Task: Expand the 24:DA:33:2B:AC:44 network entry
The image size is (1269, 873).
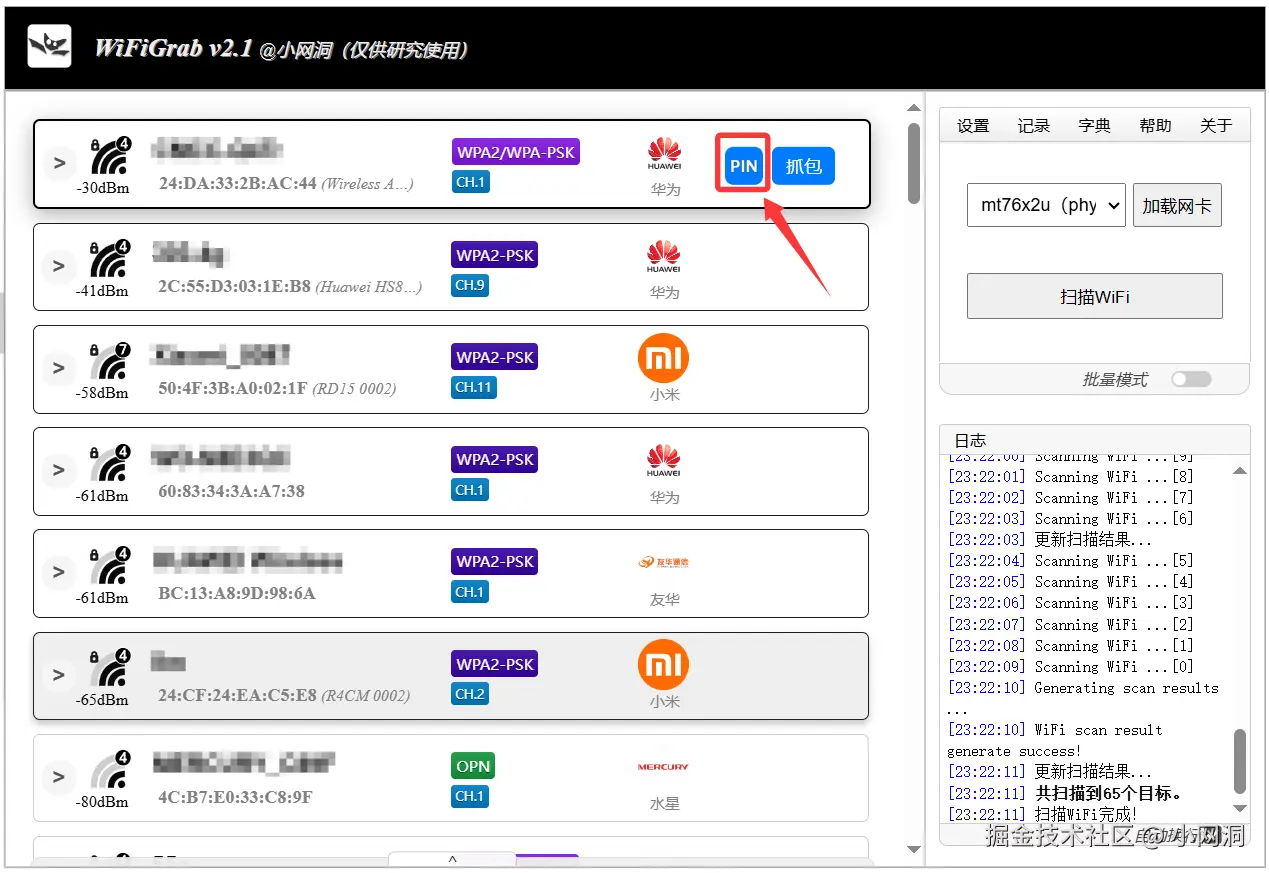Action: click(x=59, y=163)
